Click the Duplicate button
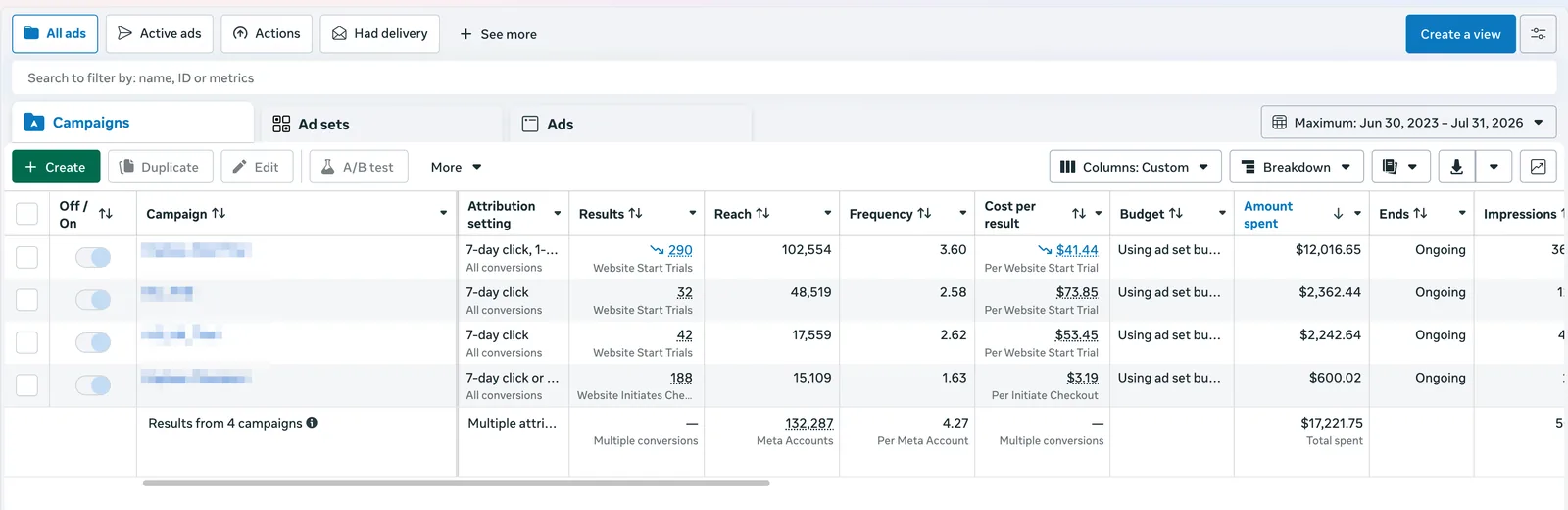The image size is (1568, 510). (160, 167)
